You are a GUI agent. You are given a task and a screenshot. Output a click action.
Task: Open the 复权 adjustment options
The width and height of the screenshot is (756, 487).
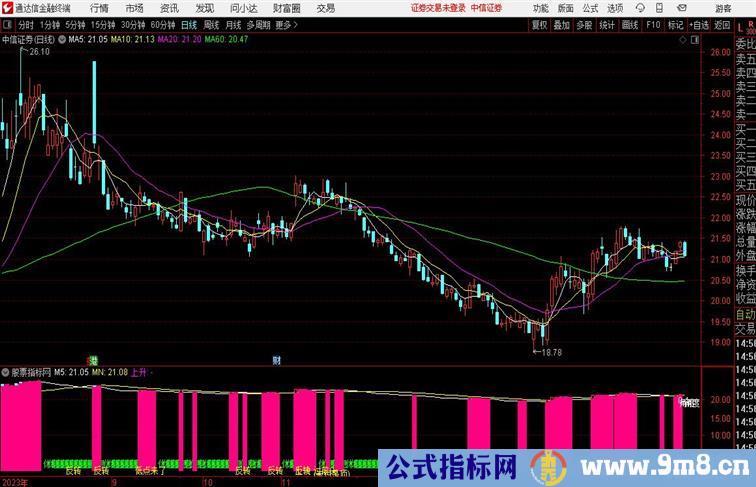540,25
